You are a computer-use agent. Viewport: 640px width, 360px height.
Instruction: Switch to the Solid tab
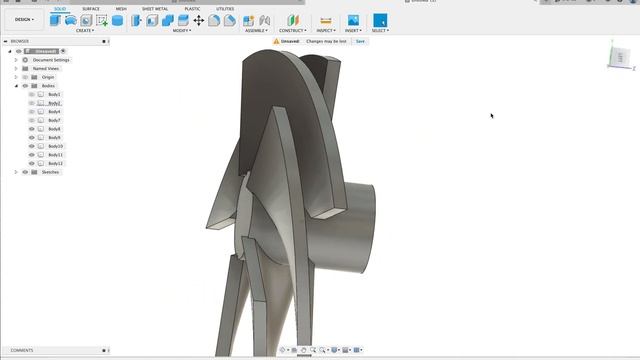[x=60, y=9]
